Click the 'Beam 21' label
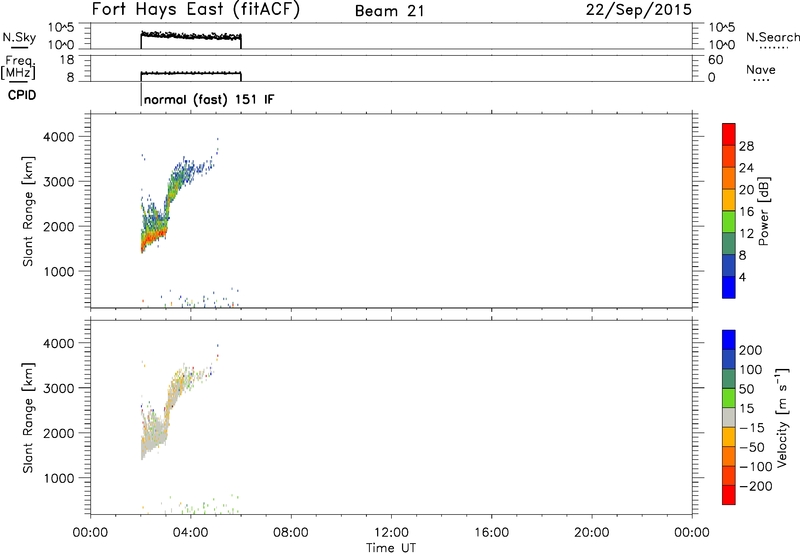800x554 pixels. click(x=389, y=11)
